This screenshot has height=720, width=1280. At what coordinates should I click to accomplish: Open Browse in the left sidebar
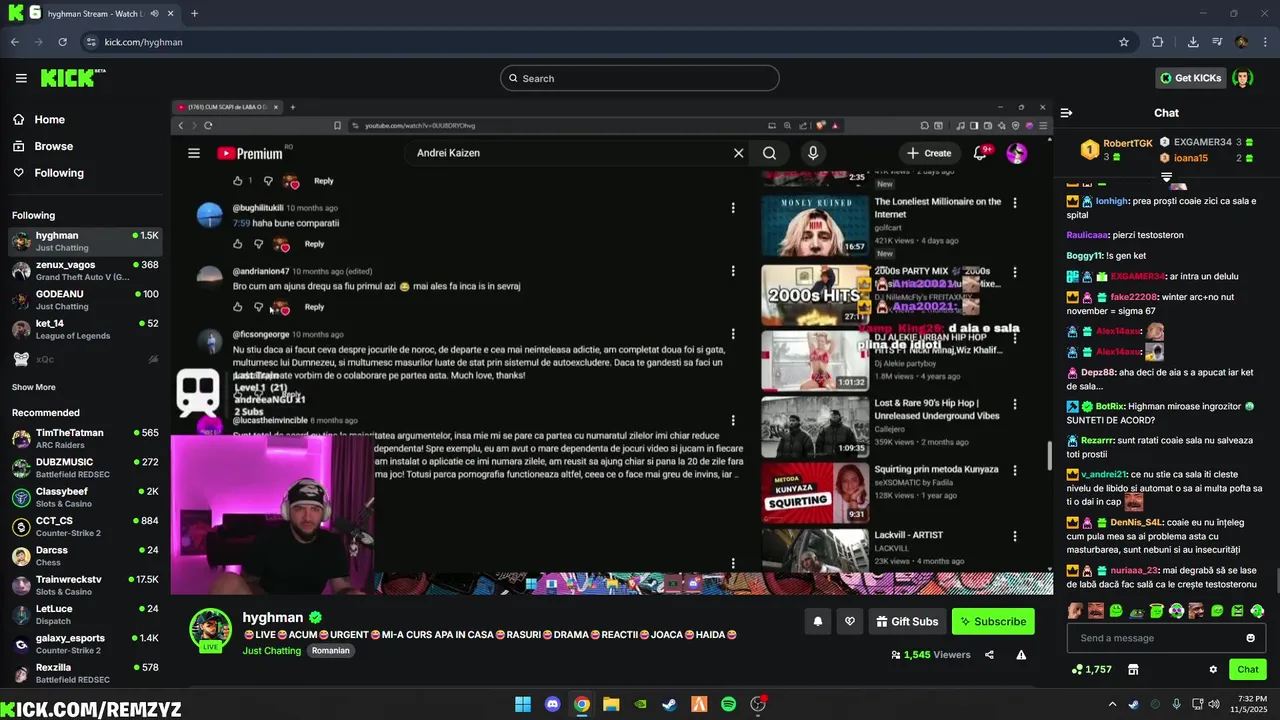coord(42,146)
